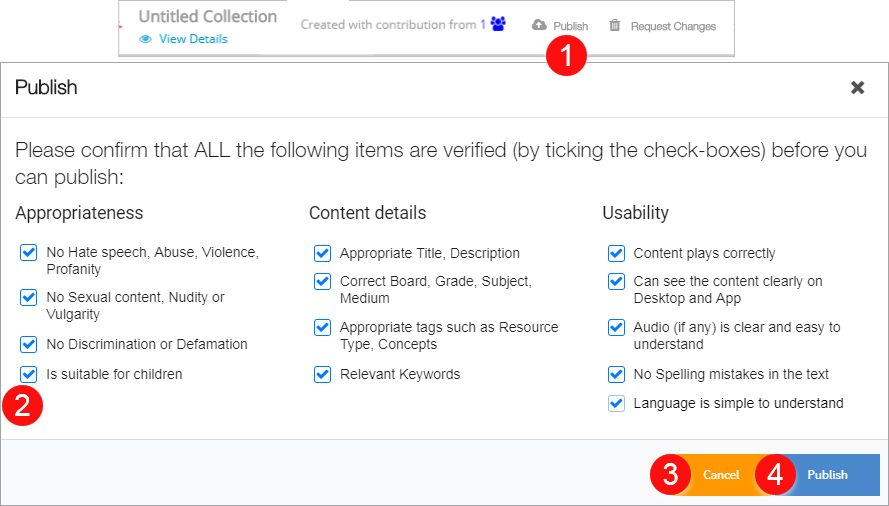Image resolution: width=889 pixels, height=506 pixels.
Task: Uncheck No Hate speech, Abuse, Violence checkbox
Action: [x=29, y=254]
